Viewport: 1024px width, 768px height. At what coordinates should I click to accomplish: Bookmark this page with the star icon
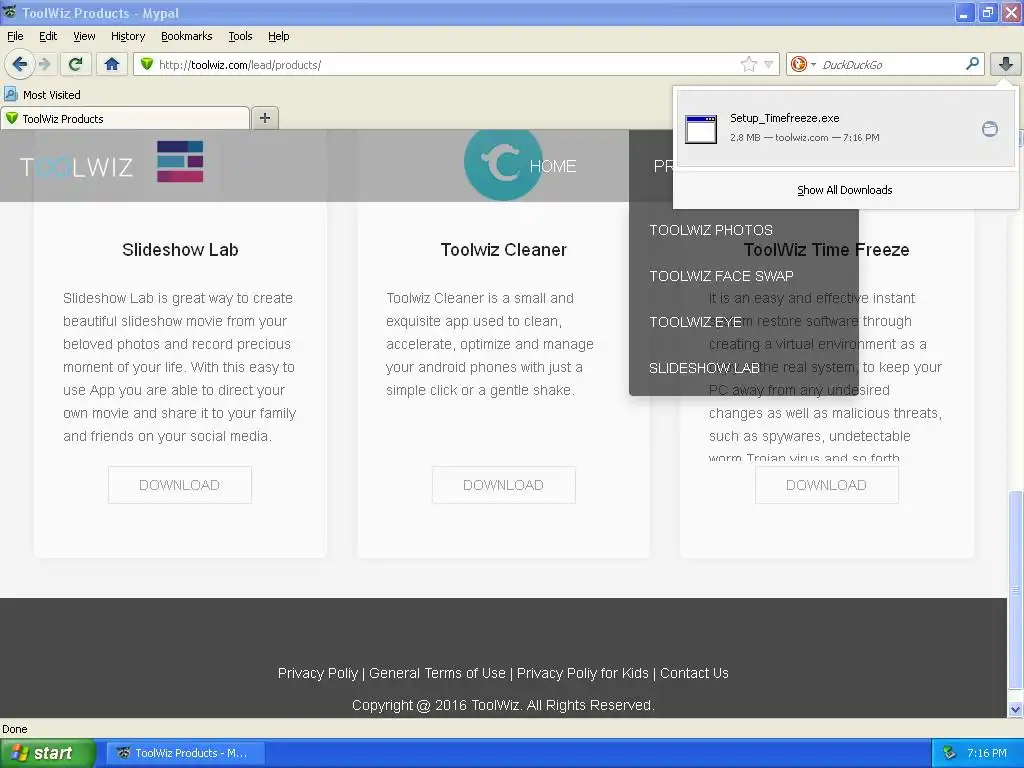coord(748,64)
